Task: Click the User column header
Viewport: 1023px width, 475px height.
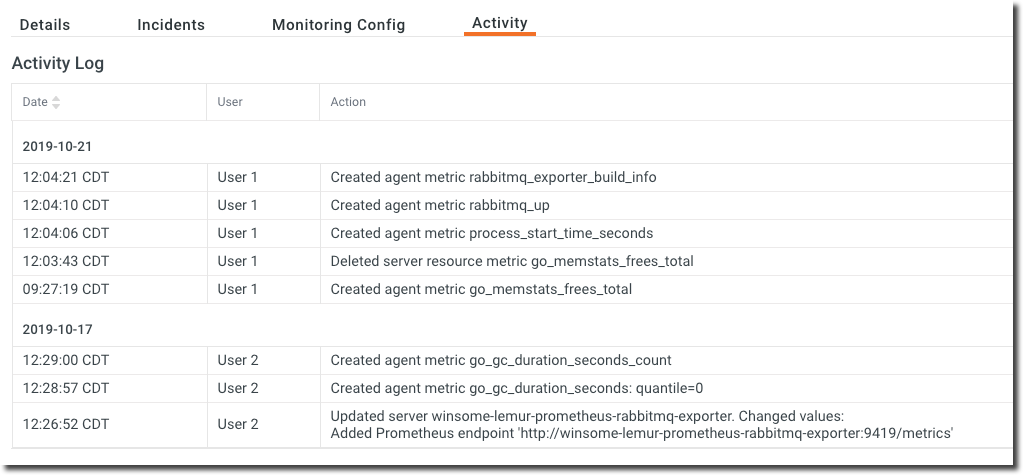Action: coord(230,102)
